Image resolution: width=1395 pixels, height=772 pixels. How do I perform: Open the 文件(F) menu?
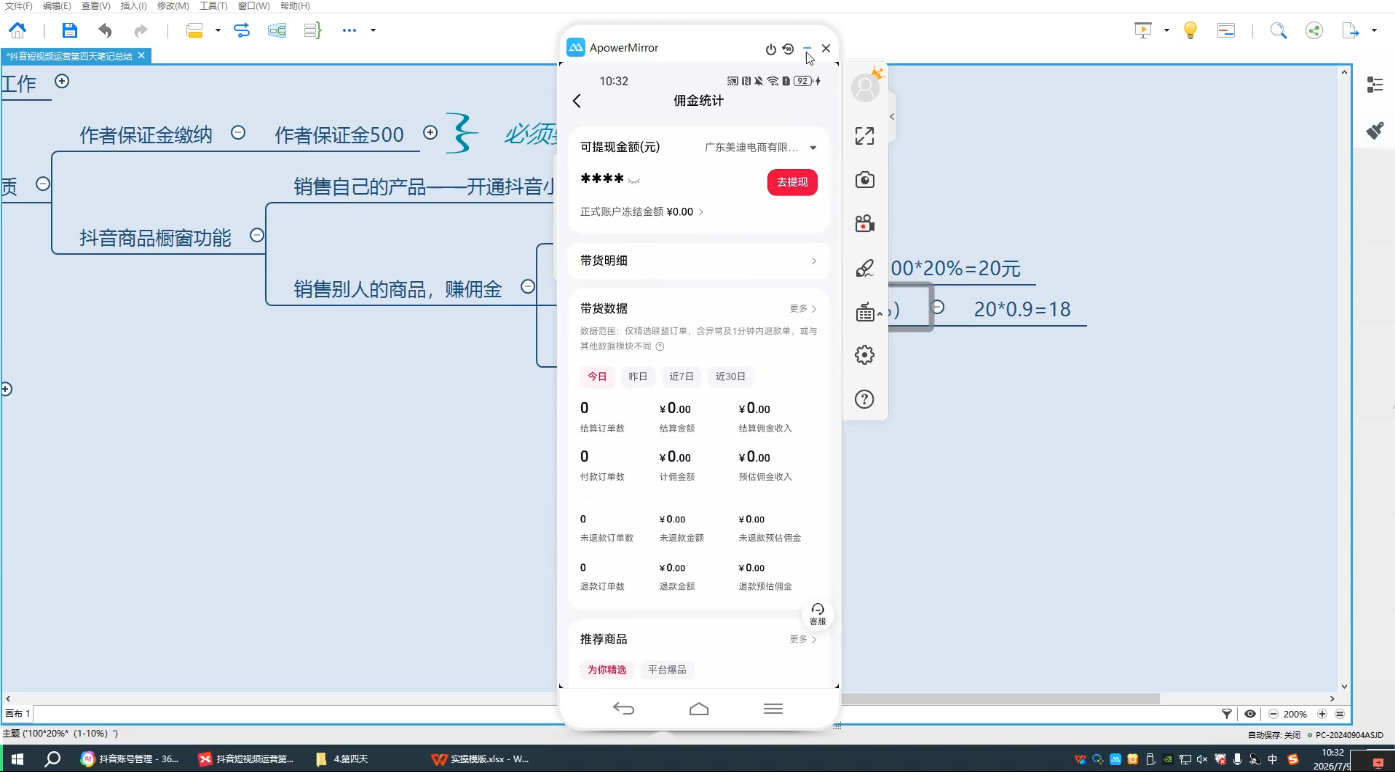(x=18, y=6)
